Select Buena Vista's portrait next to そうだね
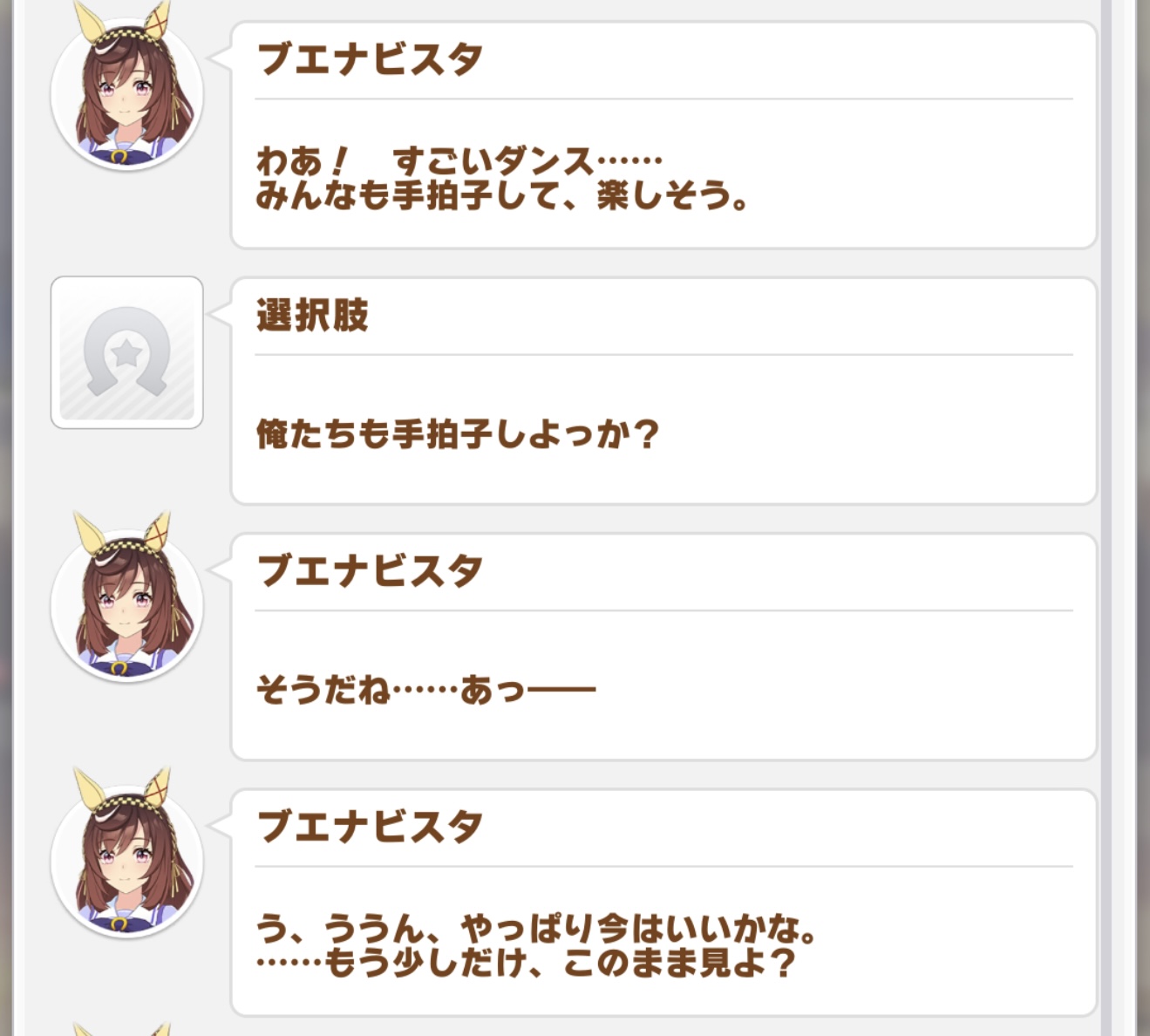Screen dimensions: 1150x1036 (x=127, y=604)
